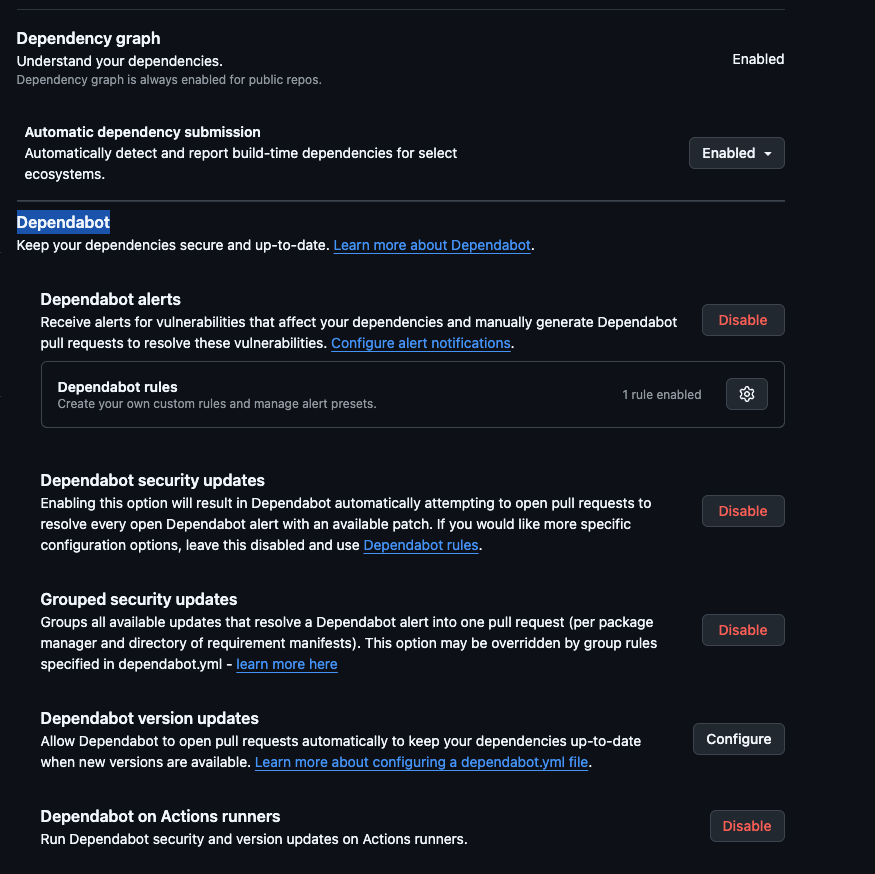Viewport: 875px width, 874px height.
Task: Click the 1 rule enabled label
Action: tap(661, 395)
